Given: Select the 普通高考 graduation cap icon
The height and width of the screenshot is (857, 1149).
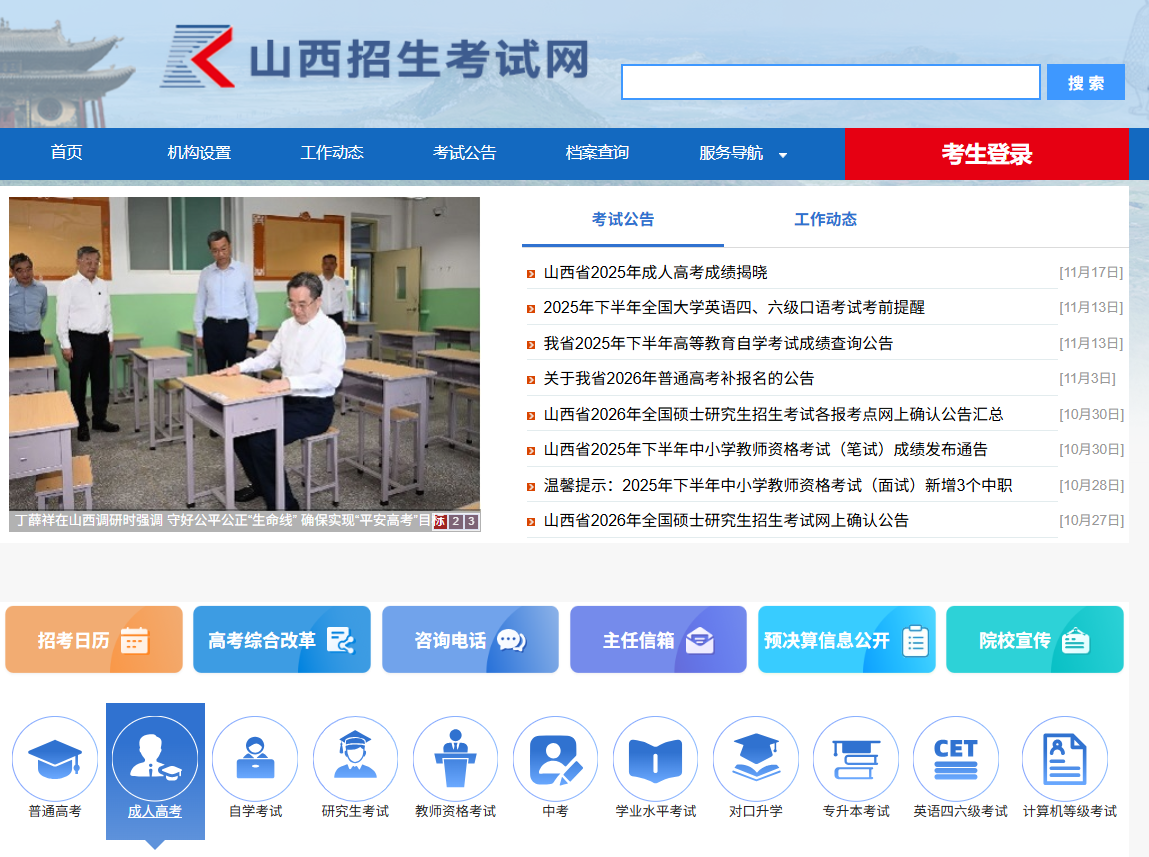Looking at the screenshot, I should (x=55, y=758).
